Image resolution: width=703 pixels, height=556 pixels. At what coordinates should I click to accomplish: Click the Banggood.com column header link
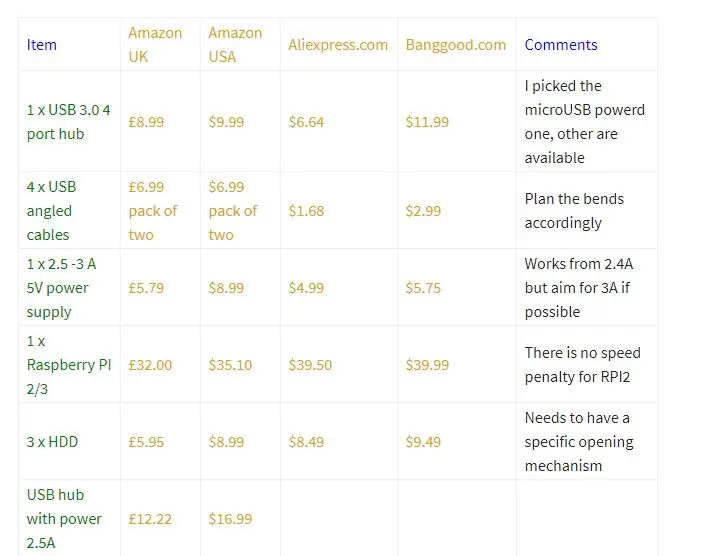456,45
